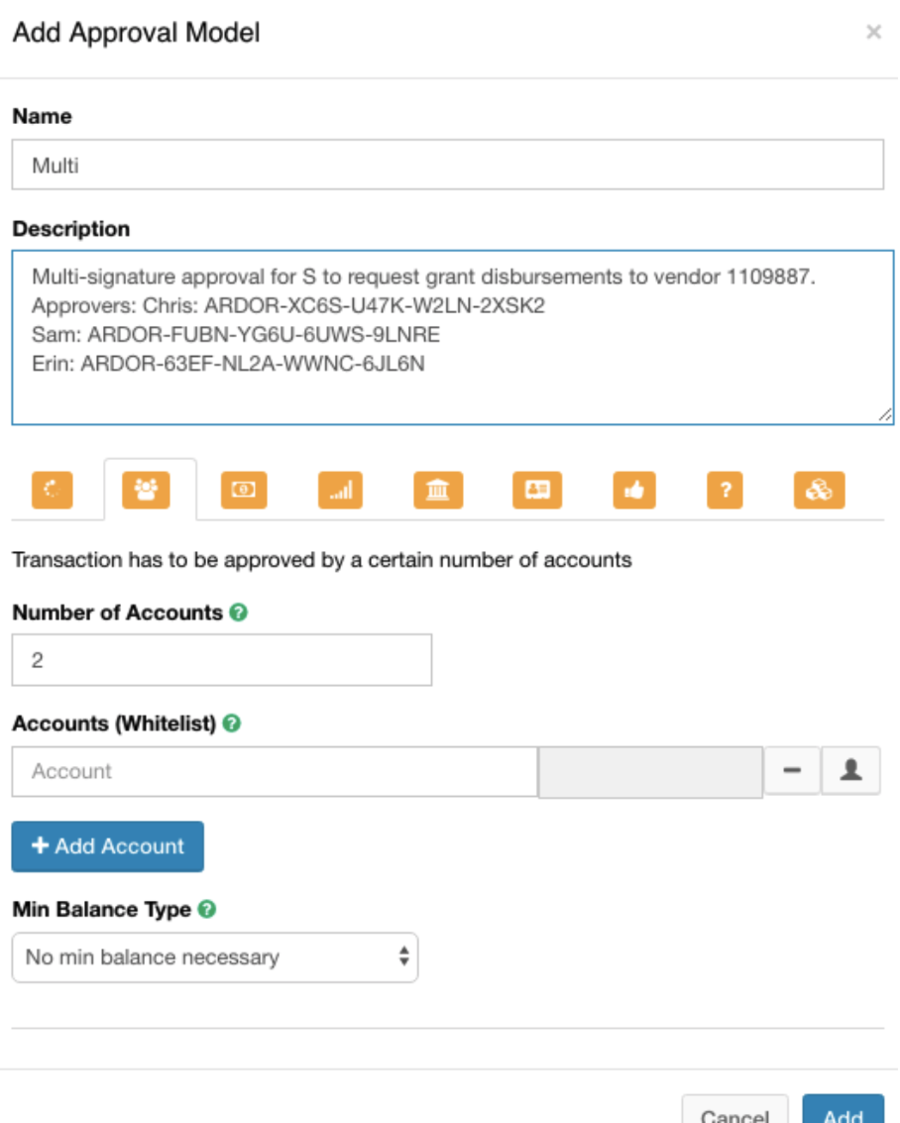Screen dimensions: 900x1123
Task: Open the Min Balance Type dropdown
Action: [215, 957]
